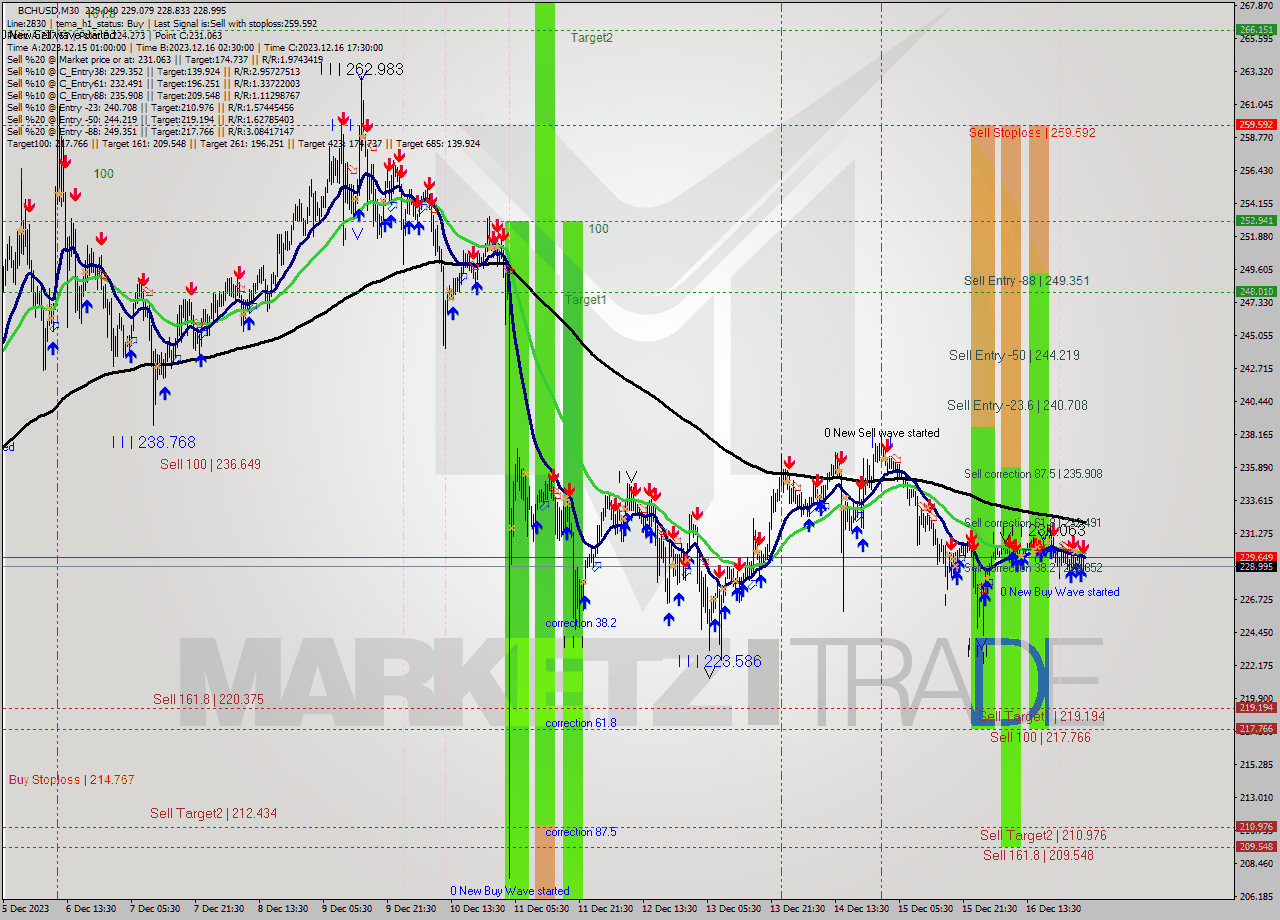
Task: Click the '16 Dec 13:30' time axis label
Action: (x=1054, y=909)
